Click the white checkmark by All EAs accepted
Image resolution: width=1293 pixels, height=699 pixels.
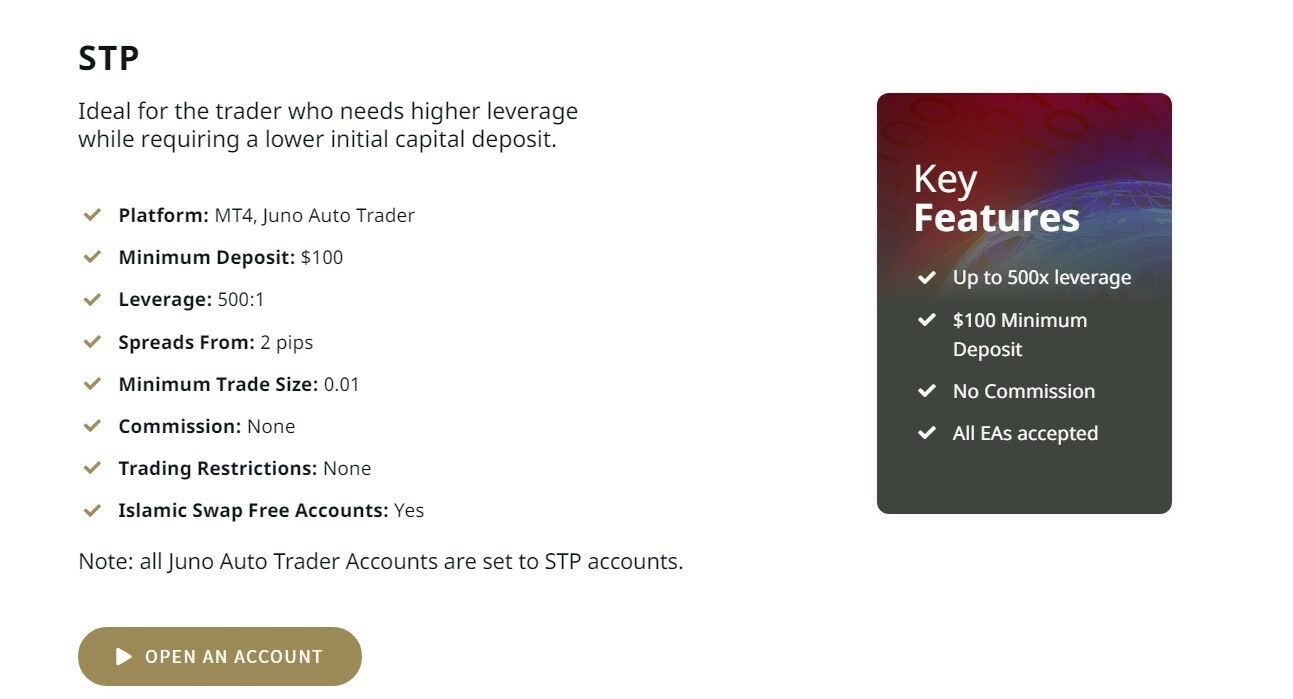pyautogui.click(x=927, y=433)
